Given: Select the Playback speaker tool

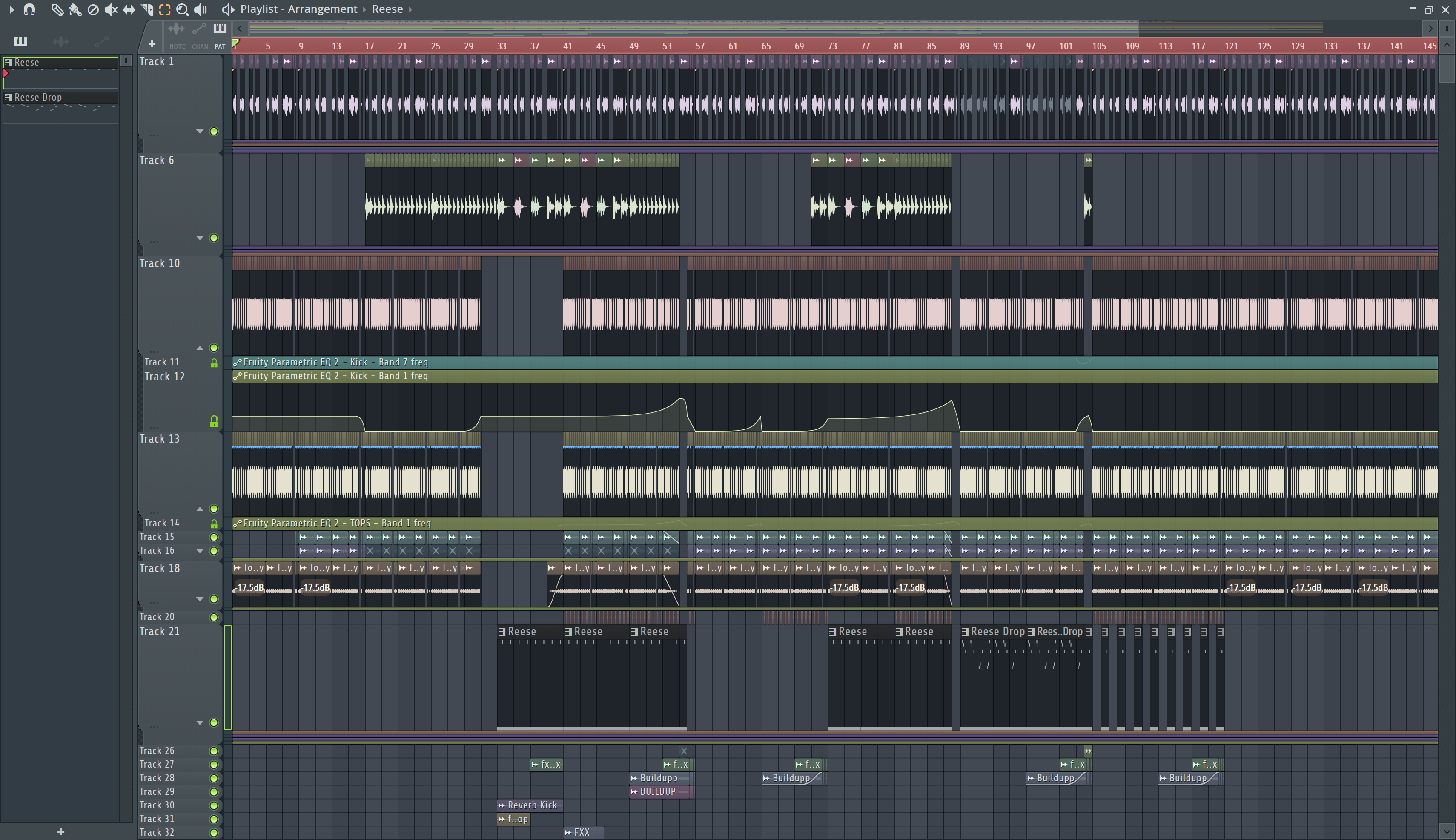Looking at the screenshot, I should click(x=201, y=9).
